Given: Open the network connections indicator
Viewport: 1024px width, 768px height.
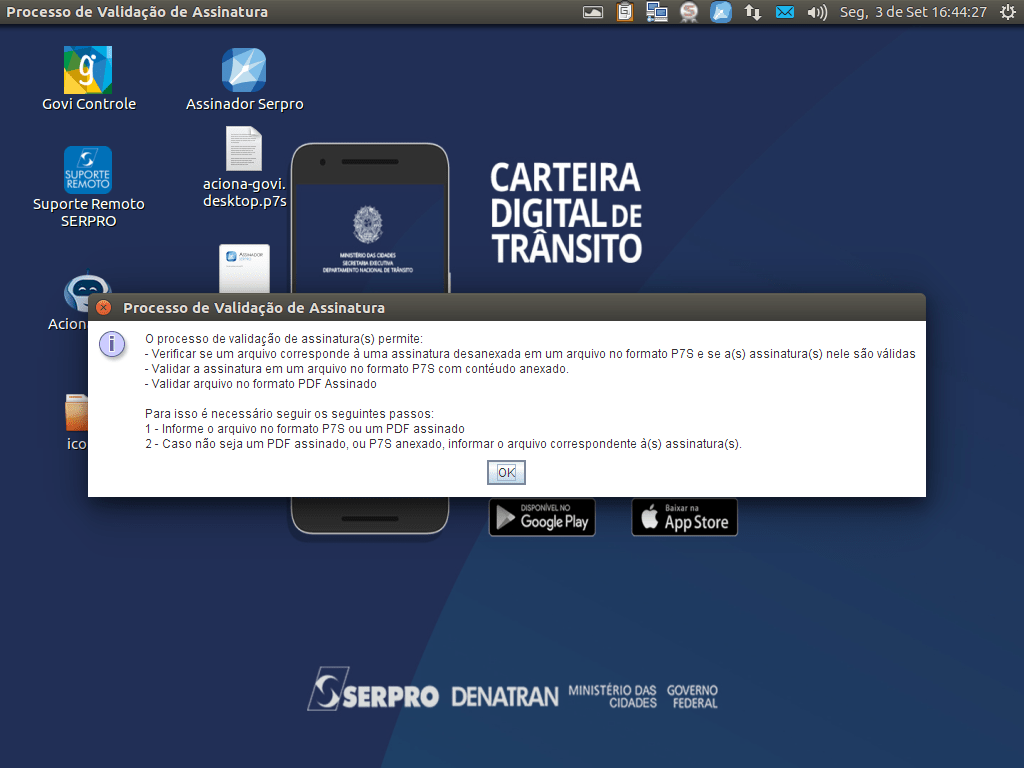Looking at the screenshot, I should [x=752, y=12].
